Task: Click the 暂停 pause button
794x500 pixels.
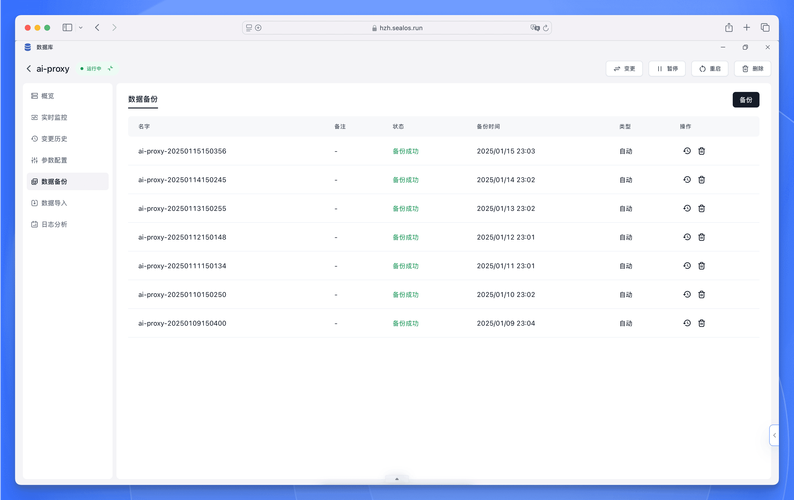Action: pyautogui.click(x=667, y=69)
